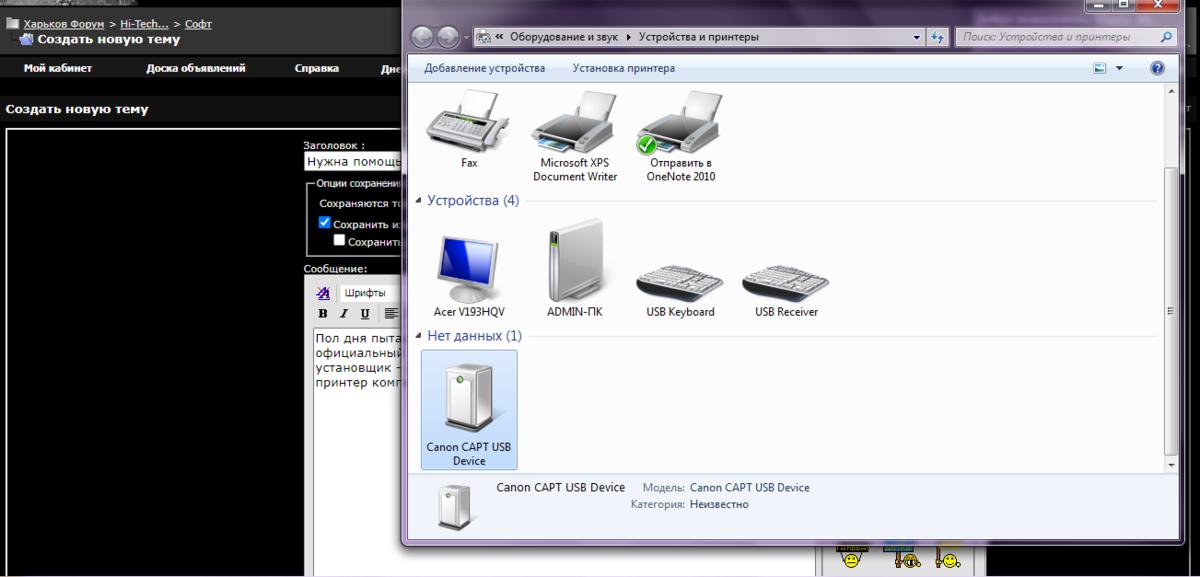Select the USB Receiver device icon
This screenshot has height=577, width=1200.
point(787,281)
